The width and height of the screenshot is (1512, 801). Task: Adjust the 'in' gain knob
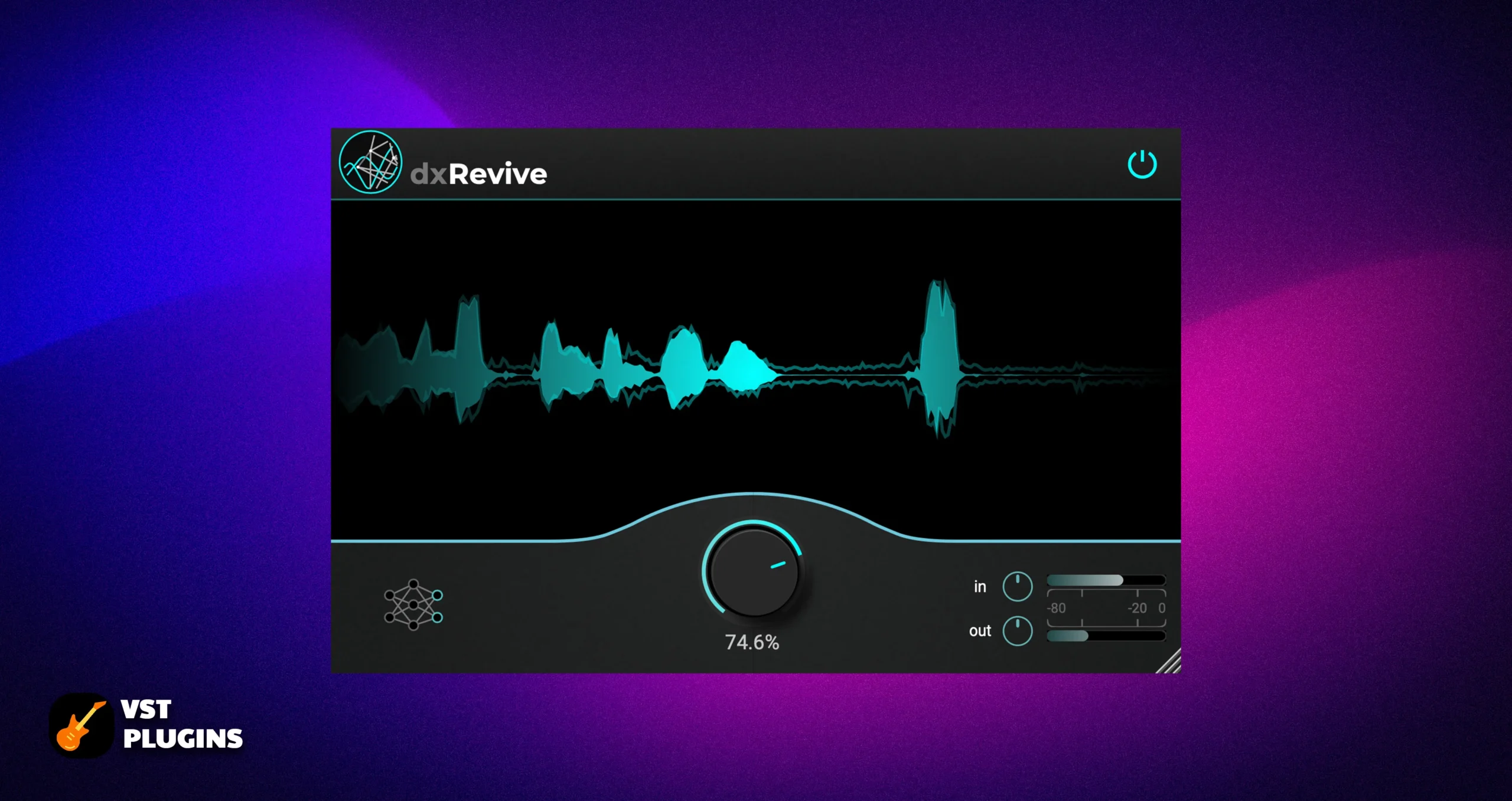click(x=1017, y=586)
